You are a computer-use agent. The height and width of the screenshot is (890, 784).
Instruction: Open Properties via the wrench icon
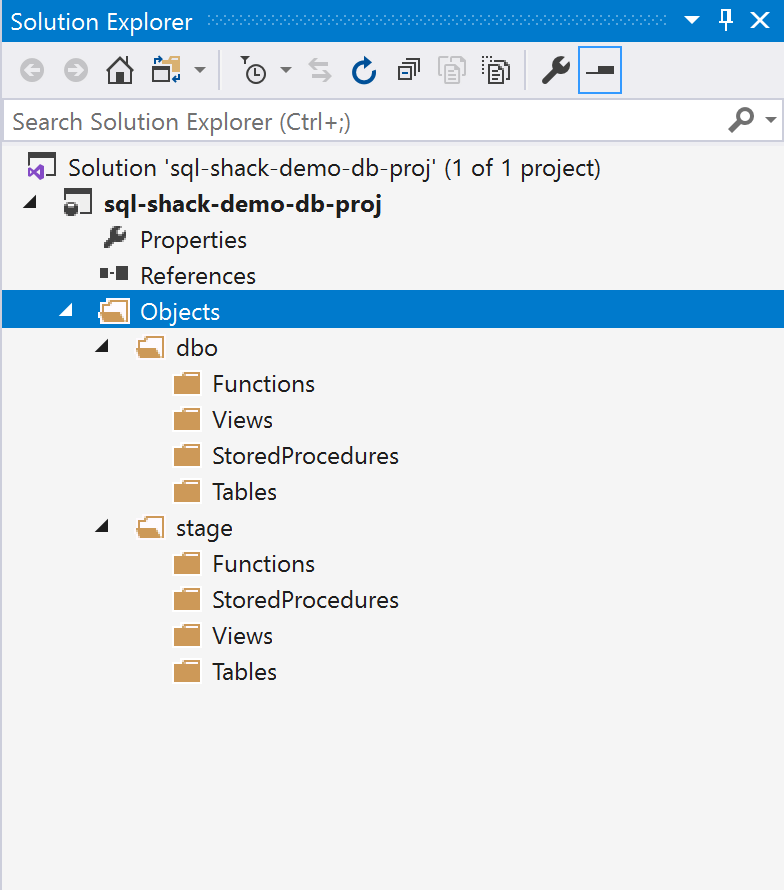point(555,70)
